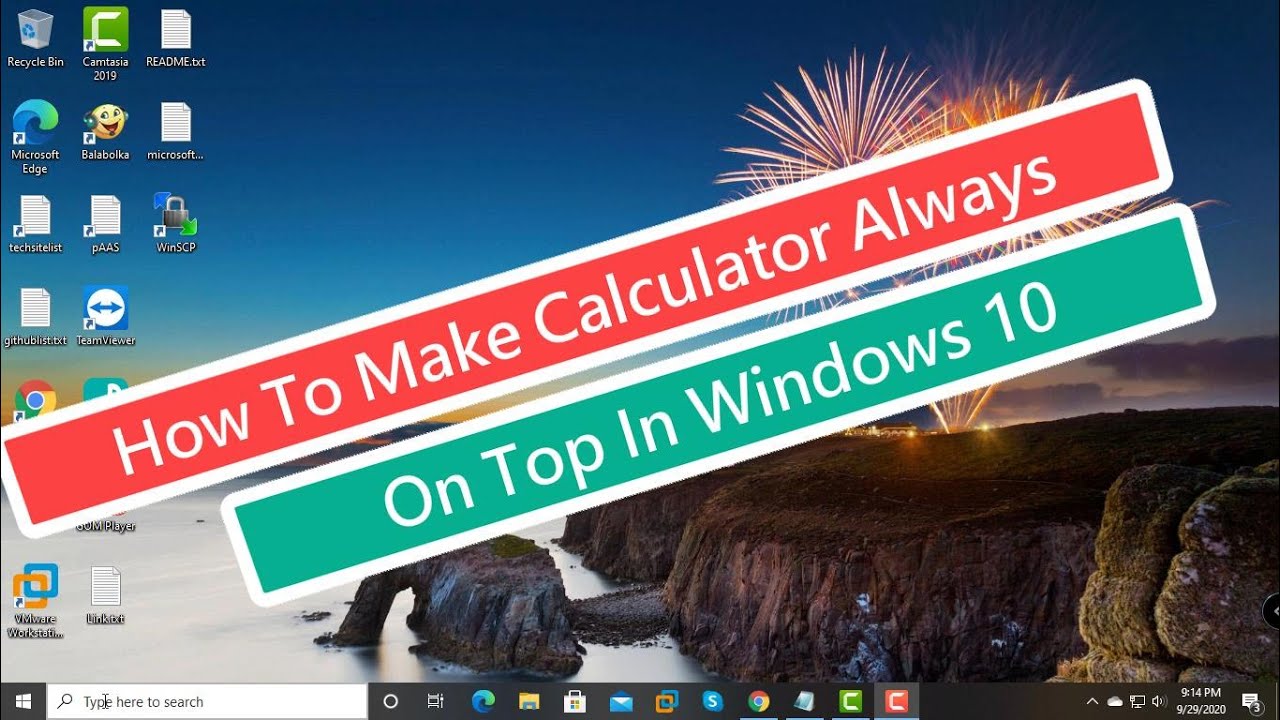This screenshot has height=720, width=1280.
Task: Switch to the green Camtasia taskbar icon
Action: (x=851, y=701)
